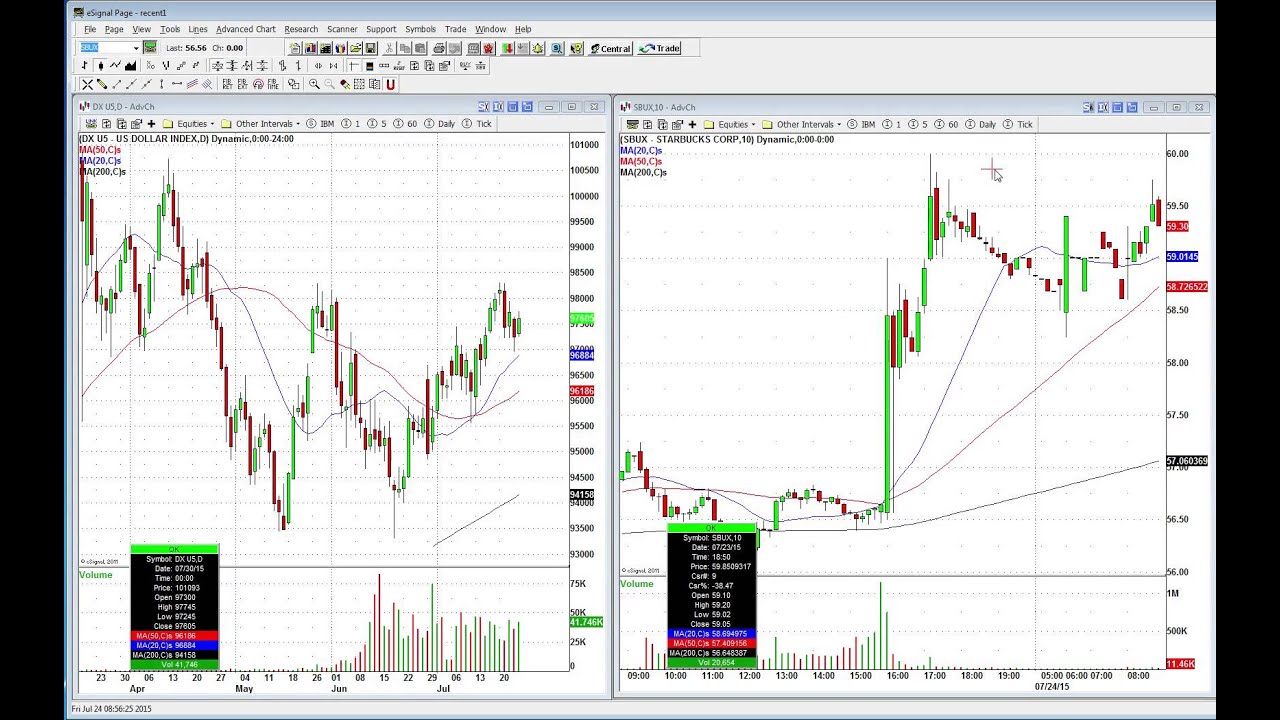1280x720 pixels.
Task: Click the symbol link SX icon in DX chart title bar
Action: coord(483,107)
